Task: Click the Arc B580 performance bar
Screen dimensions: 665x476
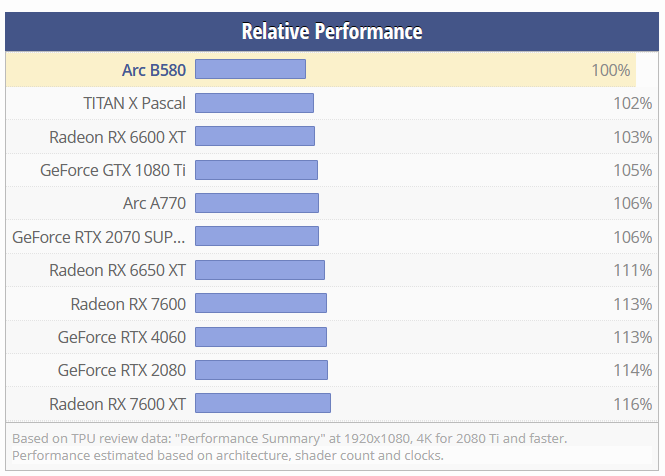Action: click(250, 69)
